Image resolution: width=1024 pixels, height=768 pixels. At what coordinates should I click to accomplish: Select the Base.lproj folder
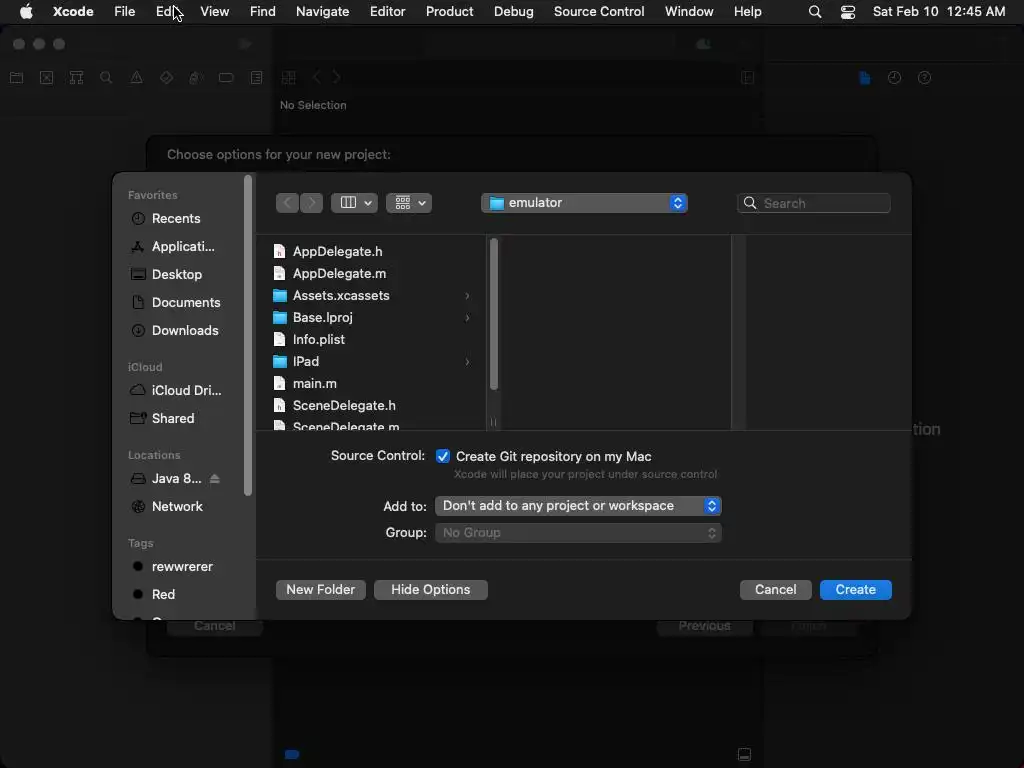point(323,317)
